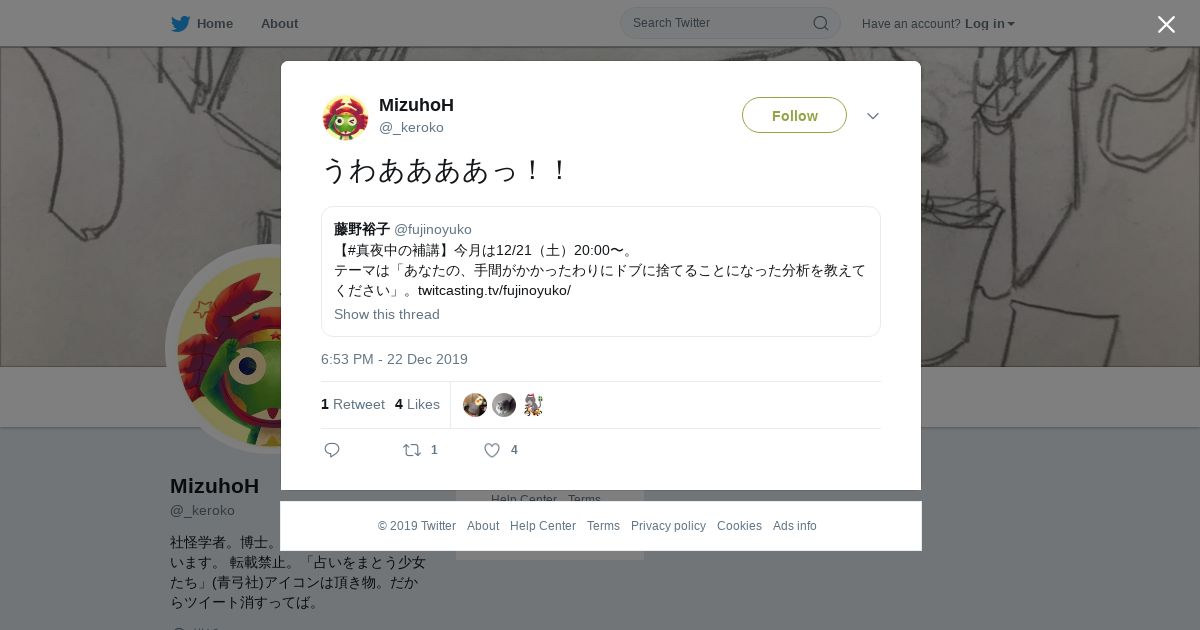This screenshot has width=1200, height=630.
Task: Click second liker's gray avatar
Action: pyautogui.click(x=504, y=405)
